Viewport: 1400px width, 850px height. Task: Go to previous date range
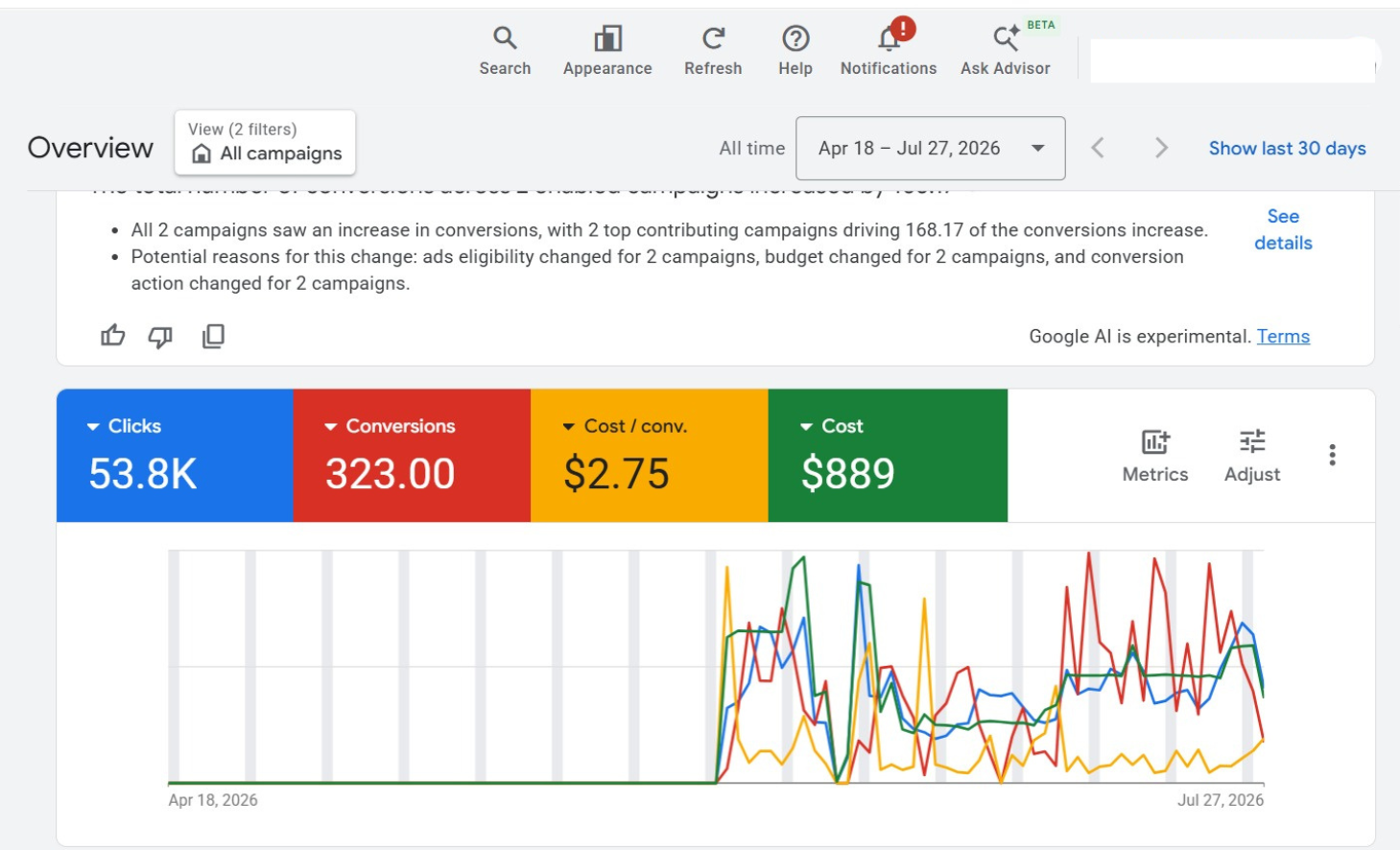click(x=1099, y=148)
